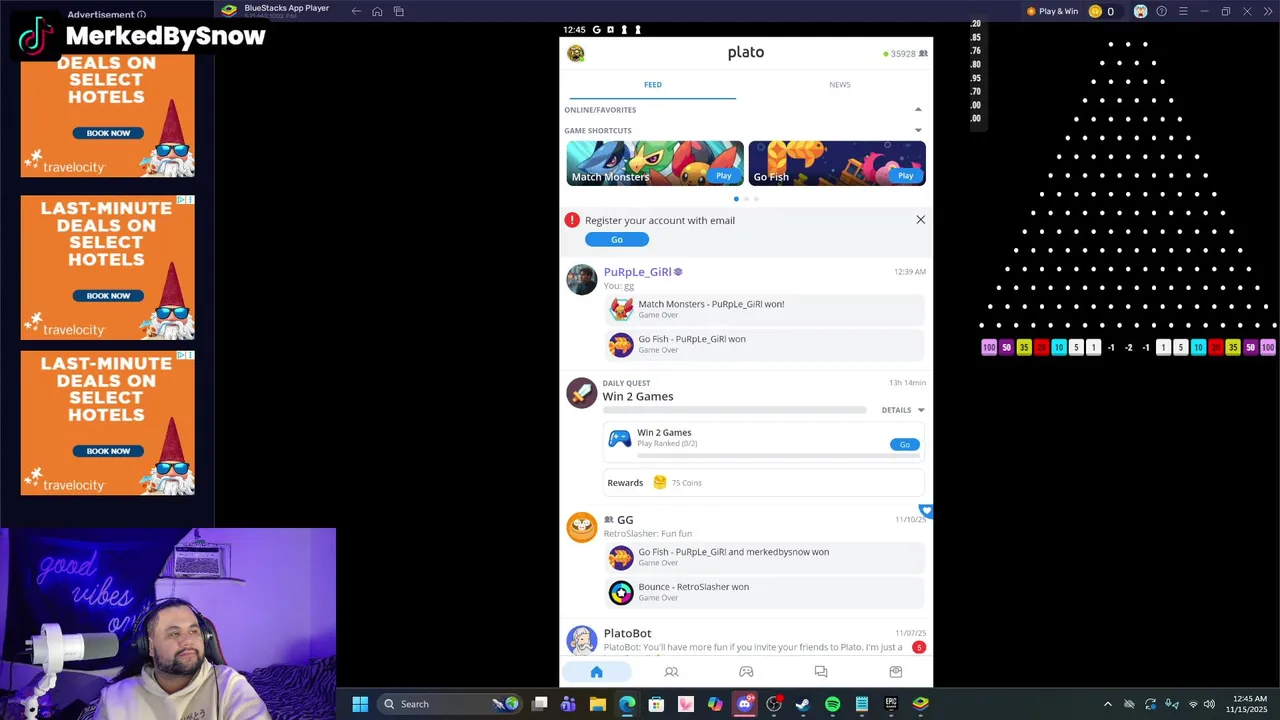This screenshot has width=1280, height=720.
Task: Collapse the ONLINE/FAVORITES section
Action: pyautogui.click(x=918, y=109)
